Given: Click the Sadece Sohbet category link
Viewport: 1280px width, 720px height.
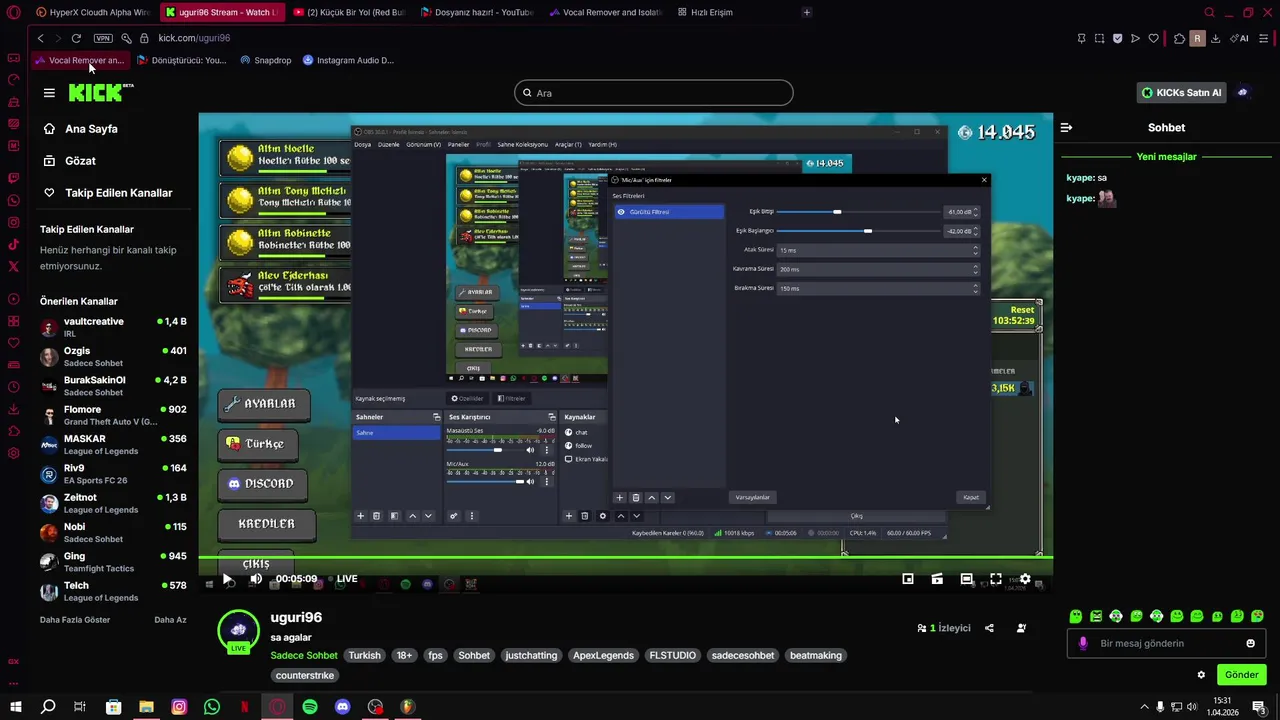Looking at the screenshot, I should tap(304, 656).
